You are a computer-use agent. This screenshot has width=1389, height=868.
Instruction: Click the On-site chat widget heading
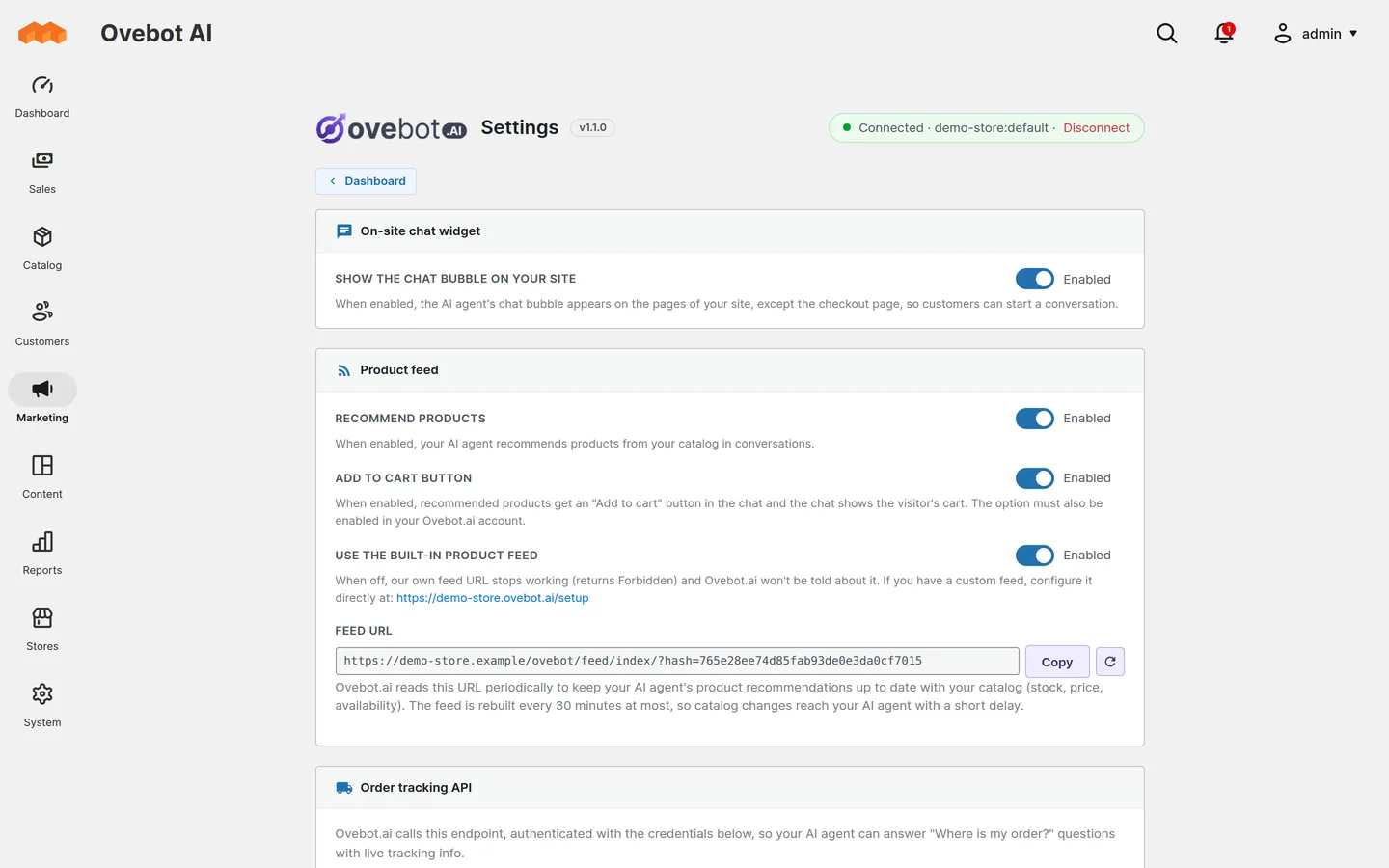pyautogui.click(x=421, y=231)
